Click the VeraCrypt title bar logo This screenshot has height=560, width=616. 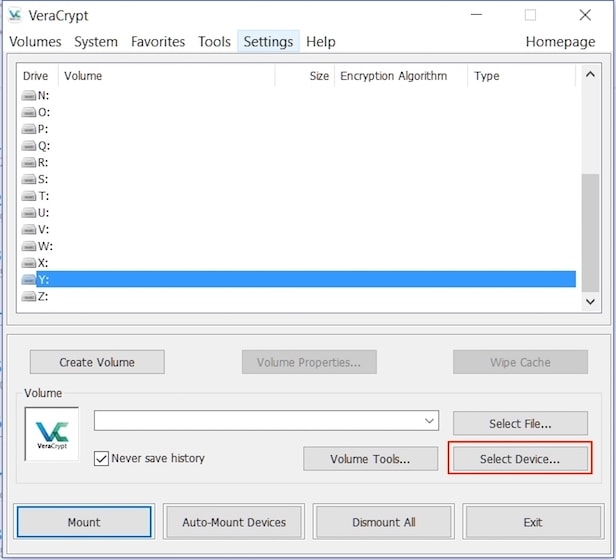point(15,15)
